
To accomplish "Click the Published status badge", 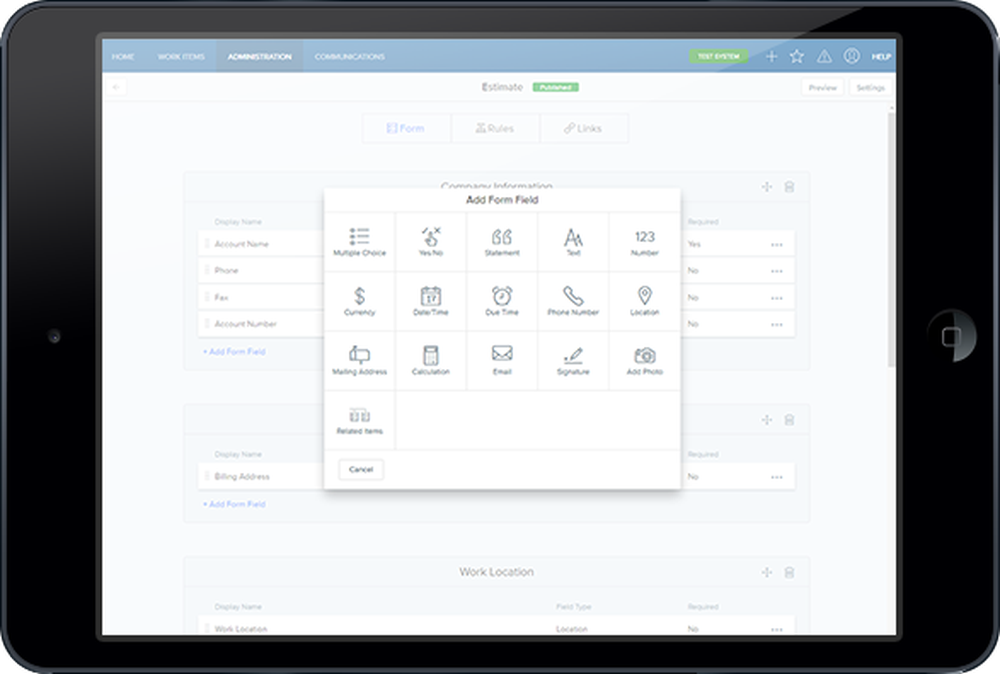I will (555, 87).
